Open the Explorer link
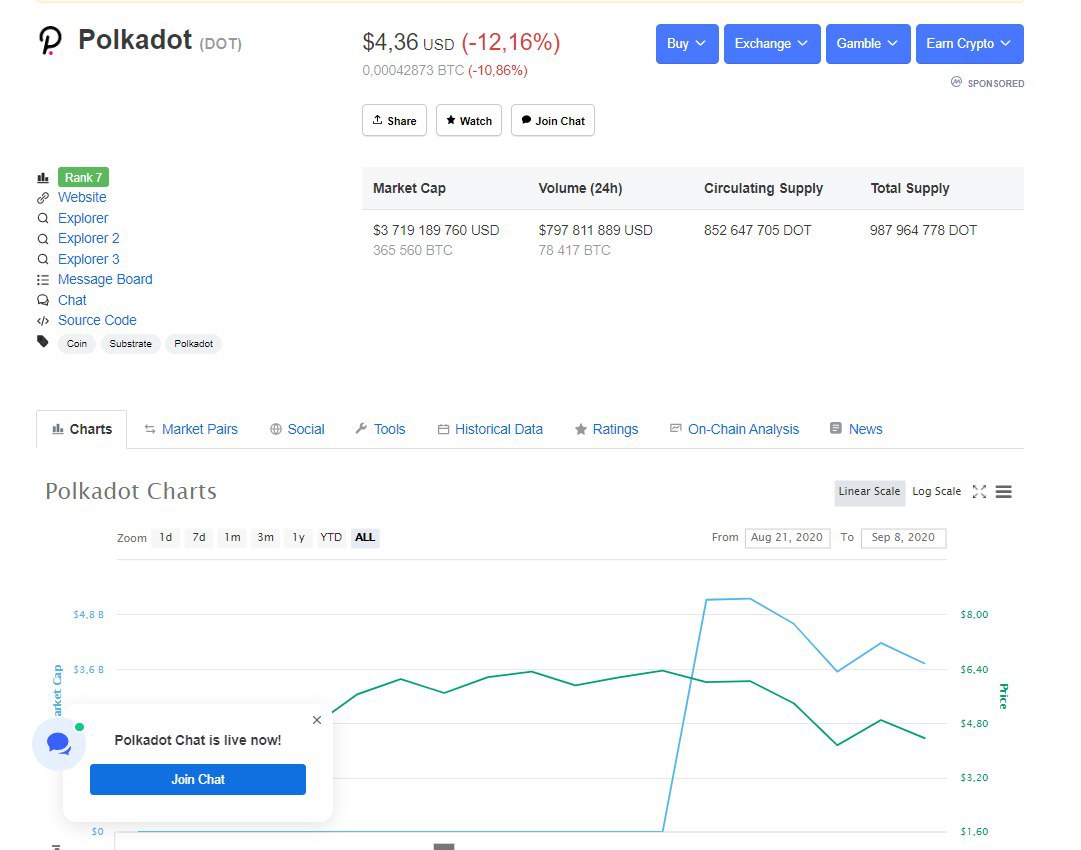1081x850 pixels. 83,218
